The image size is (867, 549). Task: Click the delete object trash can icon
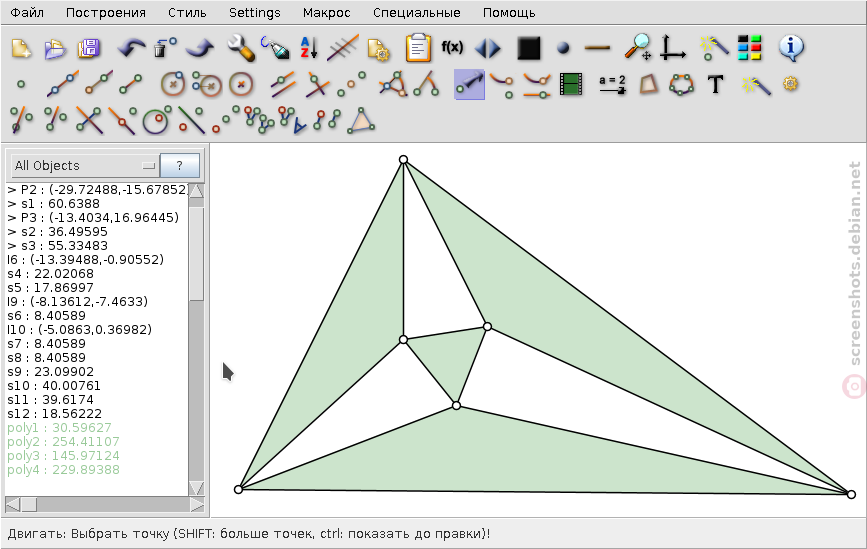pos(164,49)
